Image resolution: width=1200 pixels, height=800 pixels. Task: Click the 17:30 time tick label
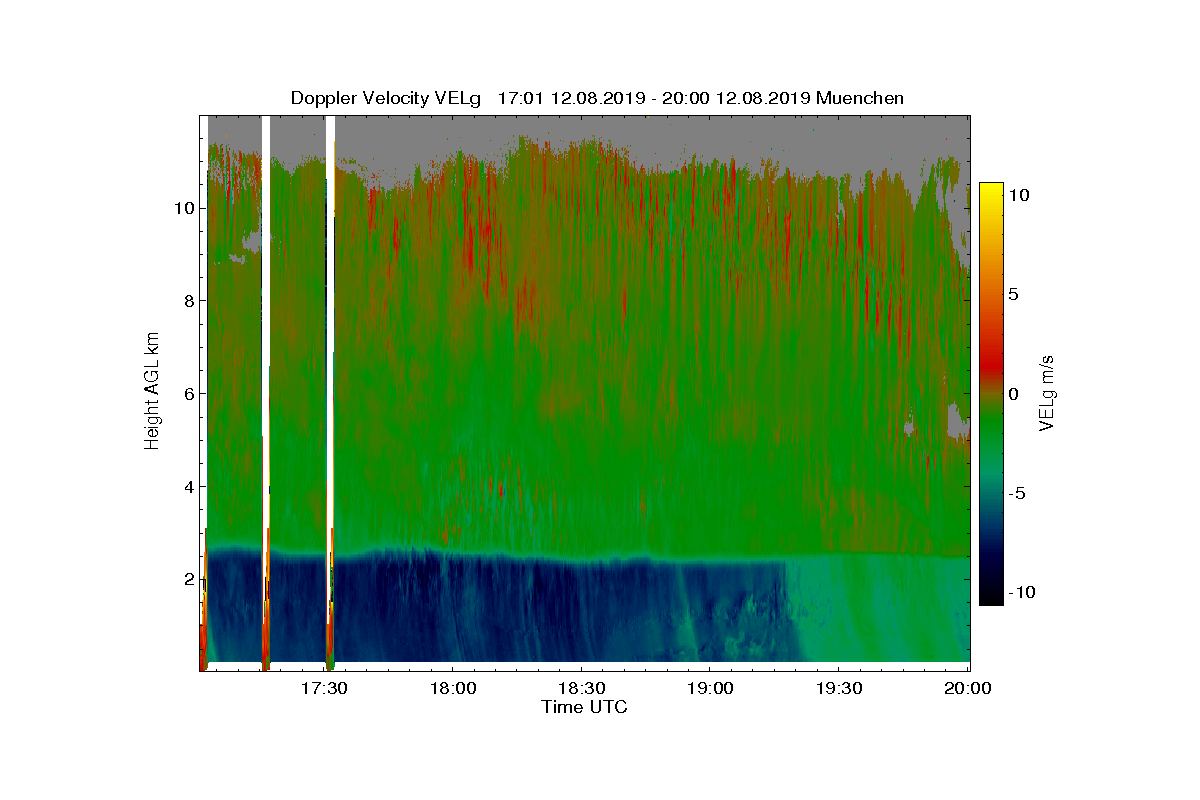(324, 688)
